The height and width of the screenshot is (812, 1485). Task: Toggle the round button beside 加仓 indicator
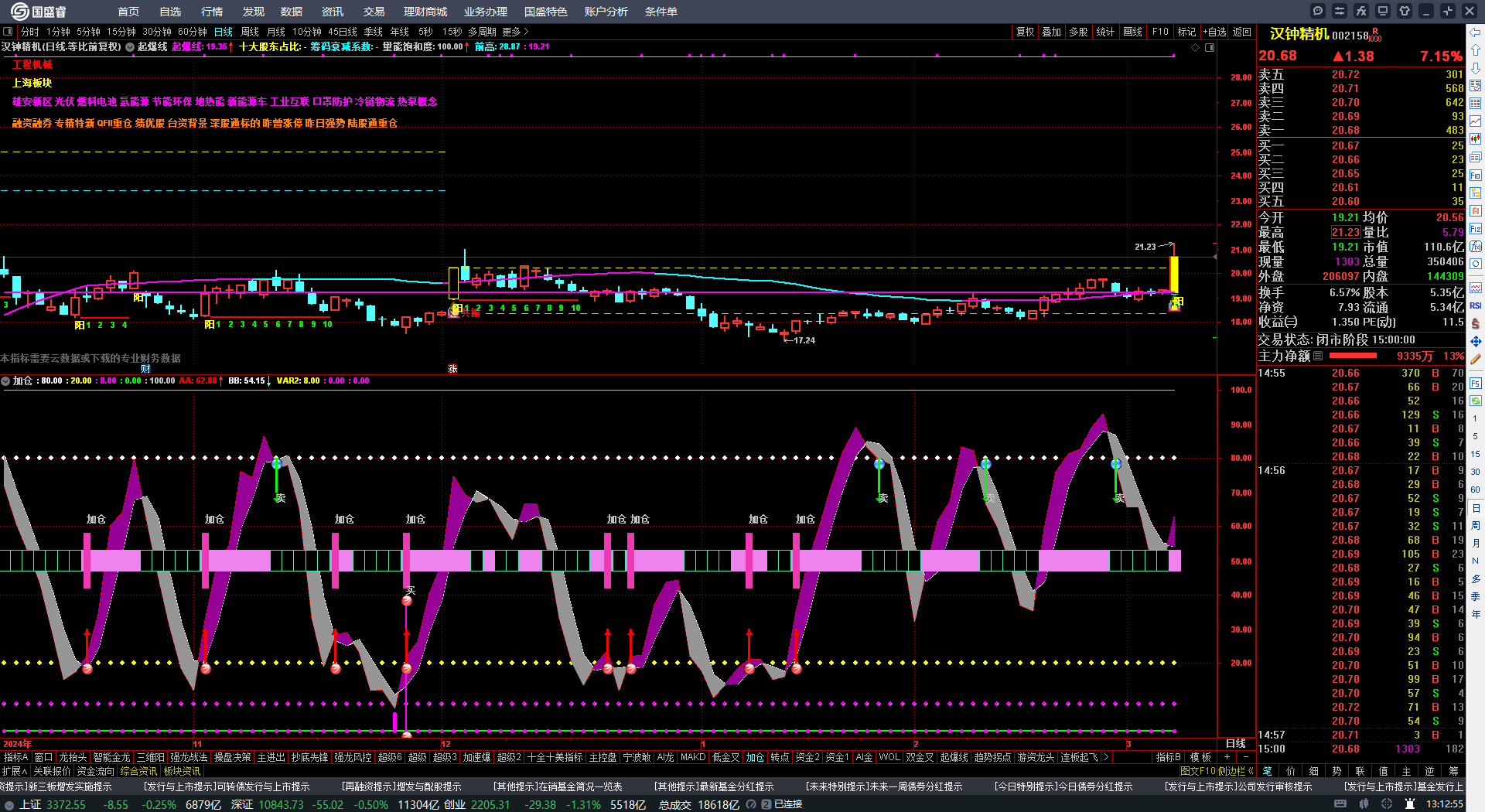click(5, 381)
